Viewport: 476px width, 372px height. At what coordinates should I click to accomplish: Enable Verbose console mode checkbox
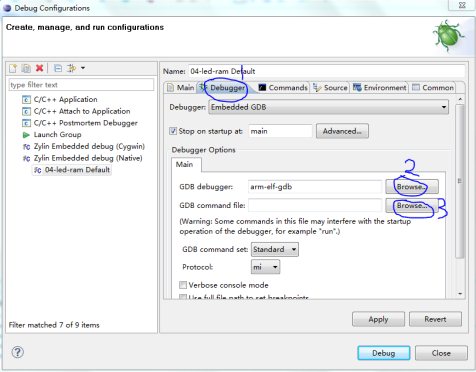pos(183,285)
